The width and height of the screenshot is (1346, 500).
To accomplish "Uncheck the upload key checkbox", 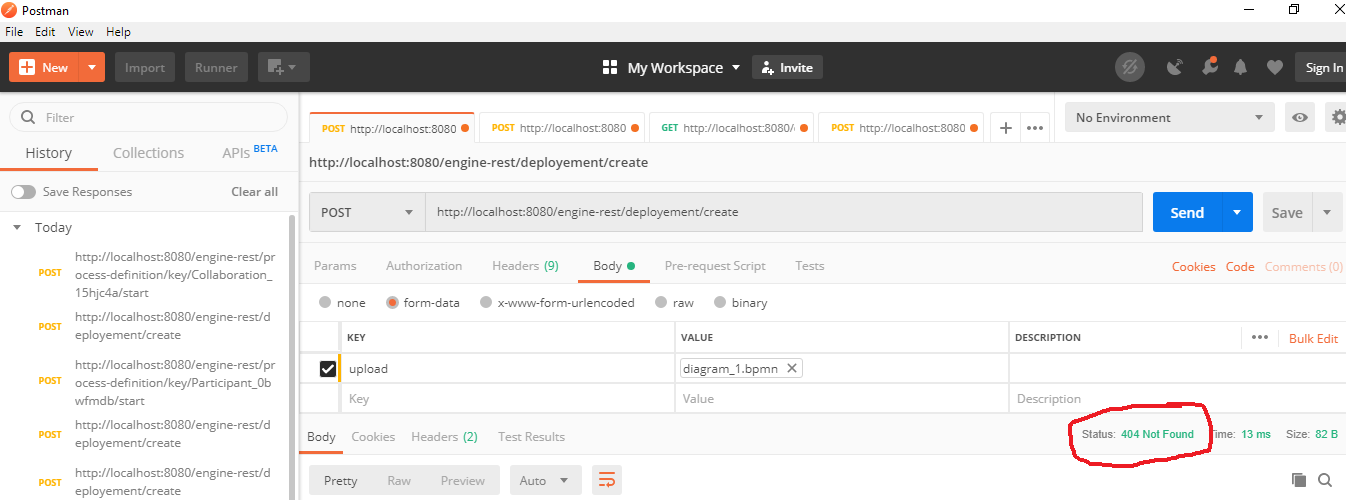I will pos(327,369).
